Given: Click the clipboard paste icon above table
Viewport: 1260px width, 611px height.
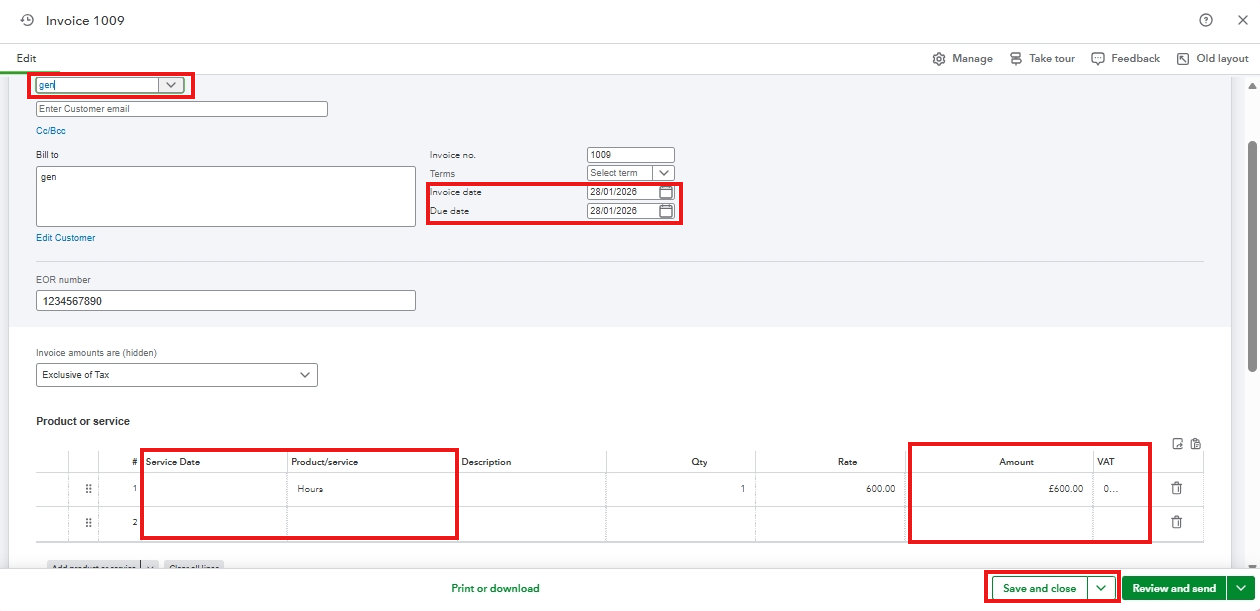Looking at the screenshot, I should (x=1196, y=444).
